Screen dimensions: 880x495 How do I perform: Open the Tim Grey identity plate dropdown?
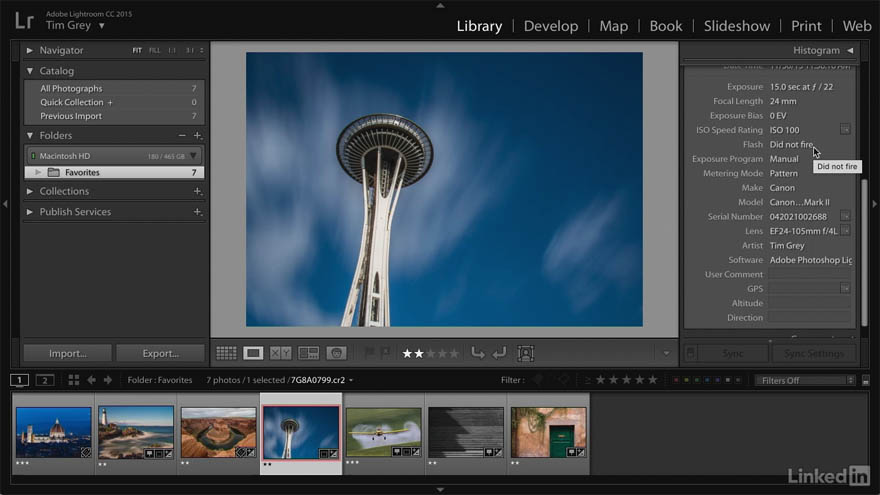(102, 26)
